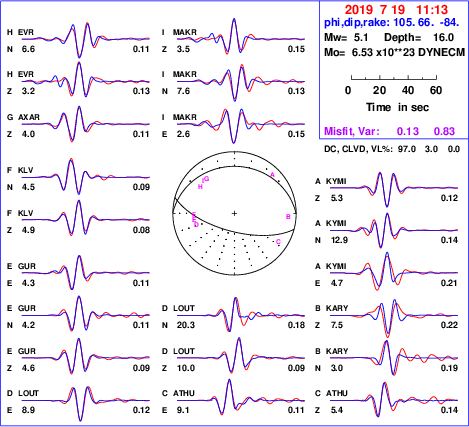The height and width of the screenshot is (427, 469).
Task: Click the phi,dip,rake values line
Action: tap(392, 22)
